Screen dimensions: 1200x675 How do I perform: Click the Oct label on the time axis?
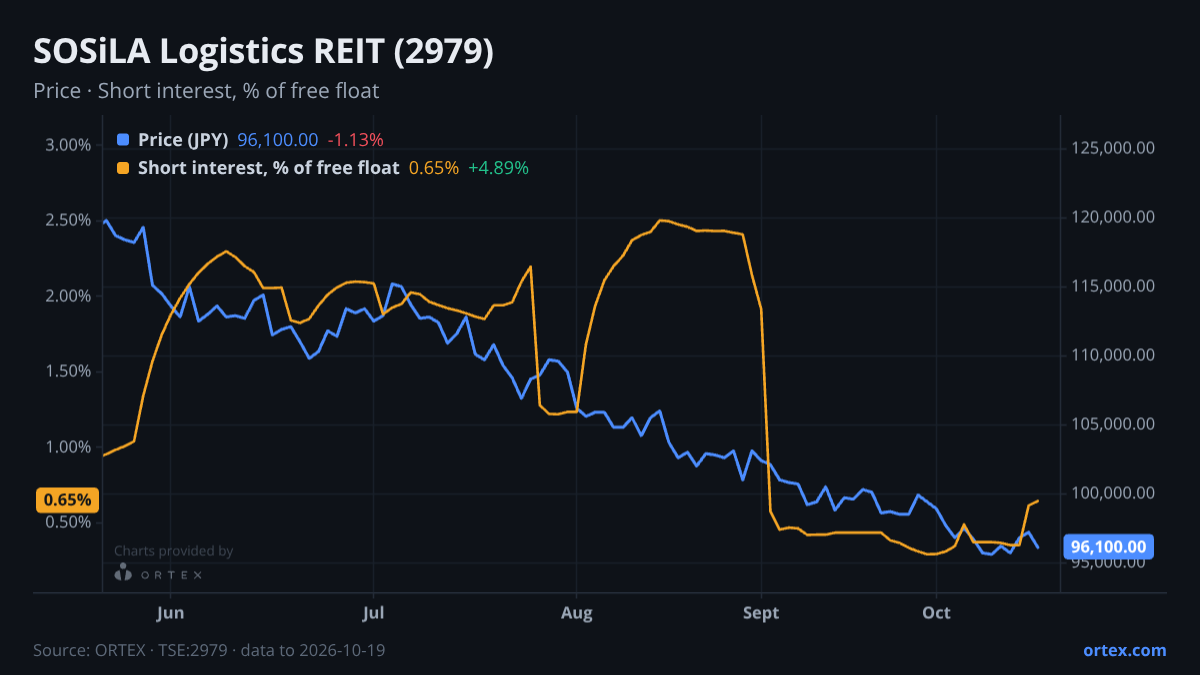[x=936, y=611]
